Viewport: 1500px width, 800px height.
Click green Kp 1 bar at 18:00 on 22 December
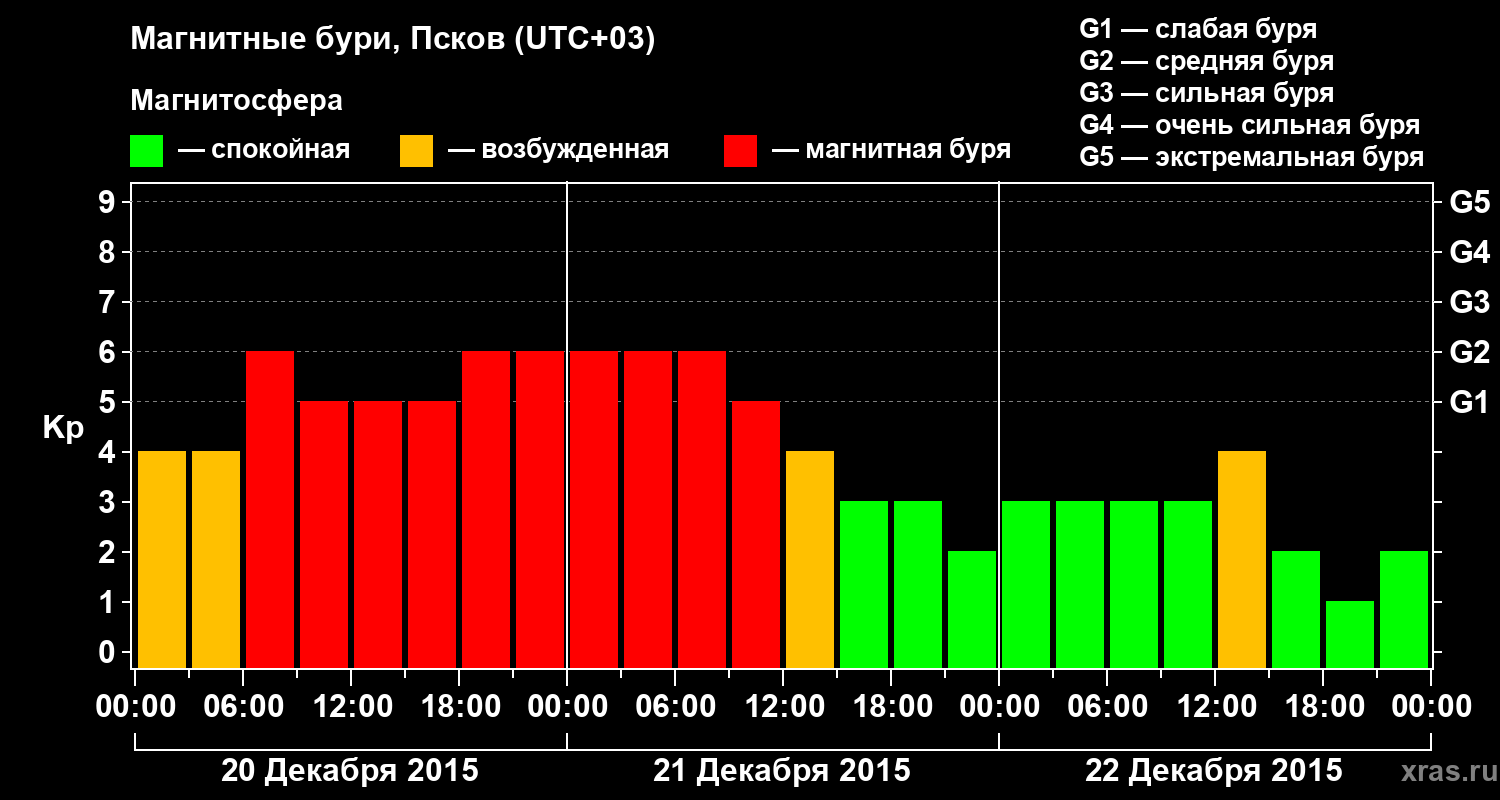coord(1350,635)
